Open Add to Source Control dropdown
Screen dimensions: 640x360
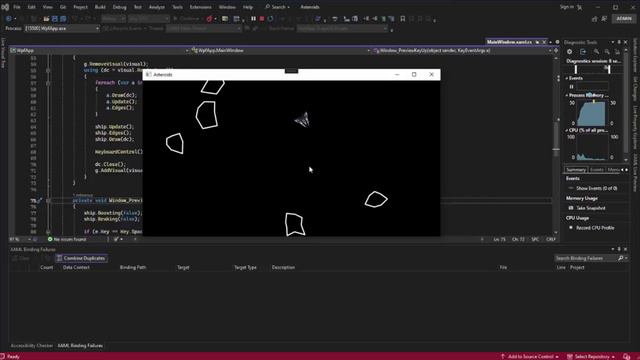tap(530, 357)
